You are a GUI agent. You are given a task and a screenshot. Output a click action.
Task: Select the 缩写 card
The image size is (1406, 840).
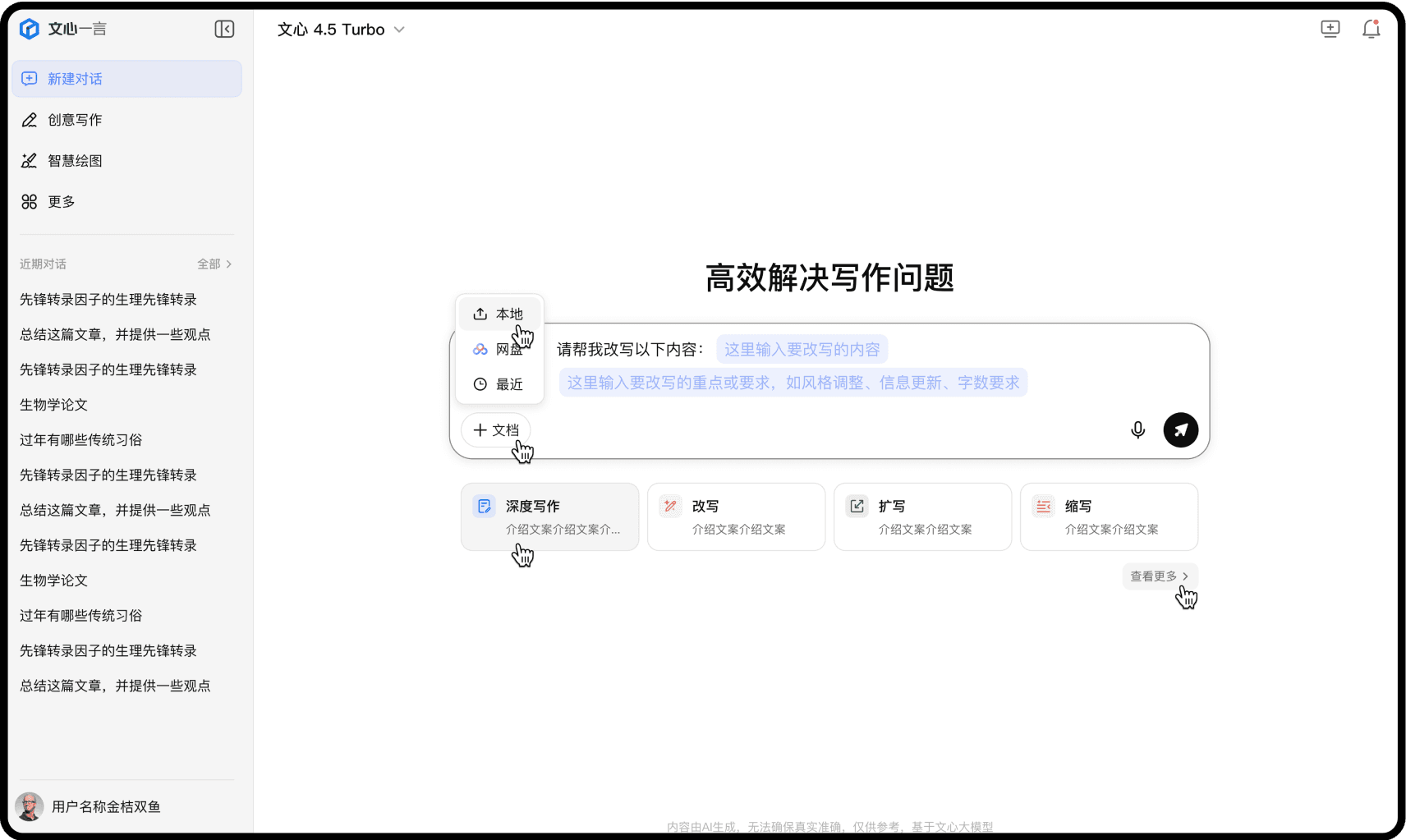(1109, 516)
